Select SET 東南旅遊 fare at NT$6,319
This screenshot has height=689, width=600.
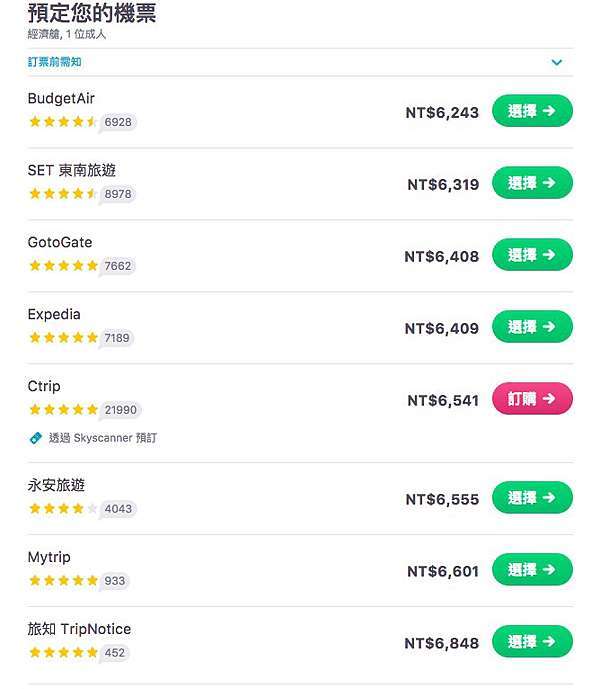tap(532, 183)
